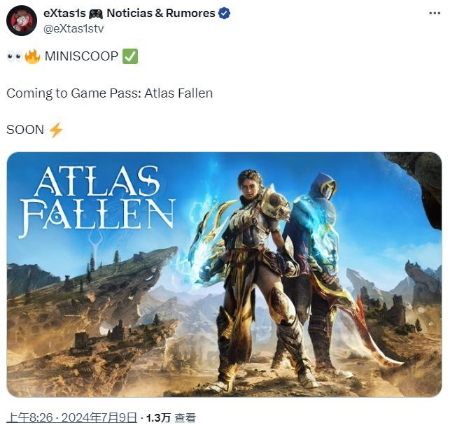
Task: Open the Atlas Fallen promotional image
Action: click(224, 274)
